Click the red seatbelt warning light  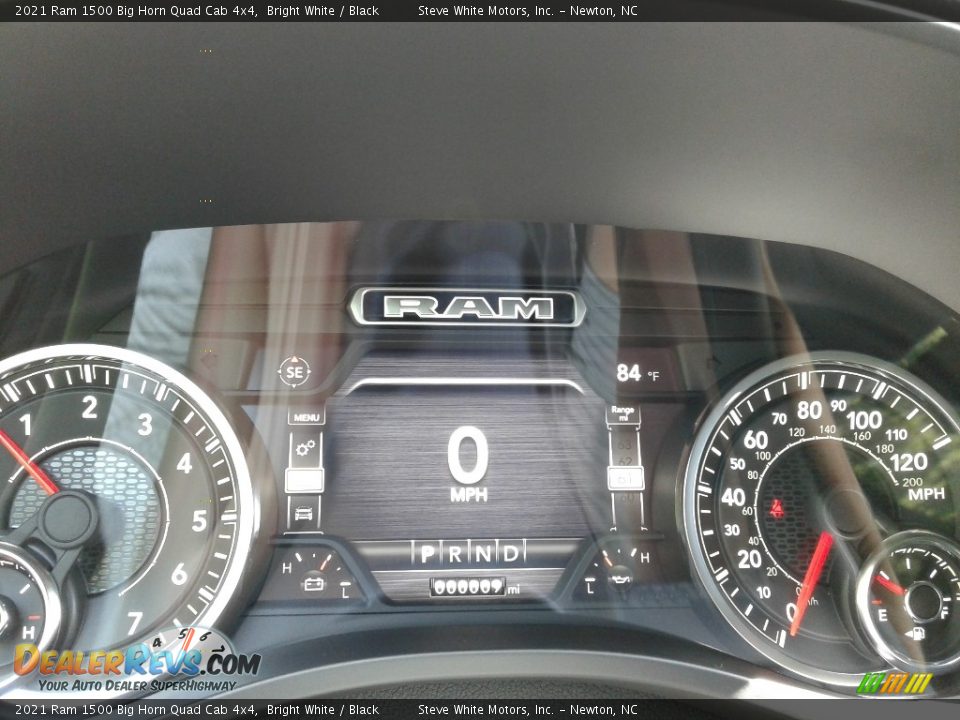point(777,509)
